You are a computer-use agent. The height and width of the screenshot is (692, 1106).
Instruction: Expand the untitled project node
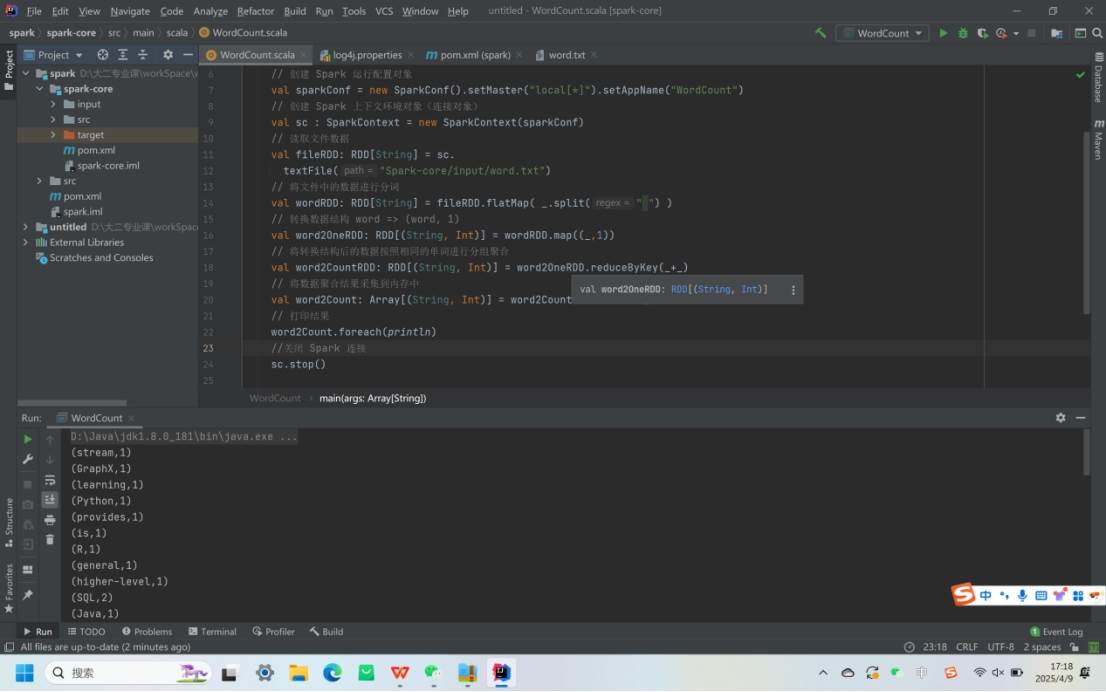pyautogui.click(x=26, y=226)
